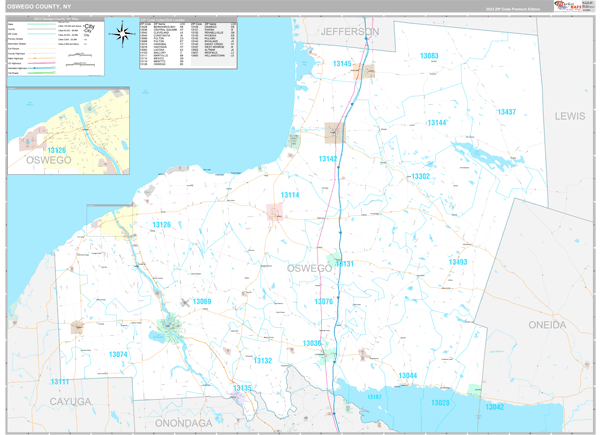This screenshot has width=600, height=435.
Task: Click the ZIP code label 13144
Action: [436, 122]
